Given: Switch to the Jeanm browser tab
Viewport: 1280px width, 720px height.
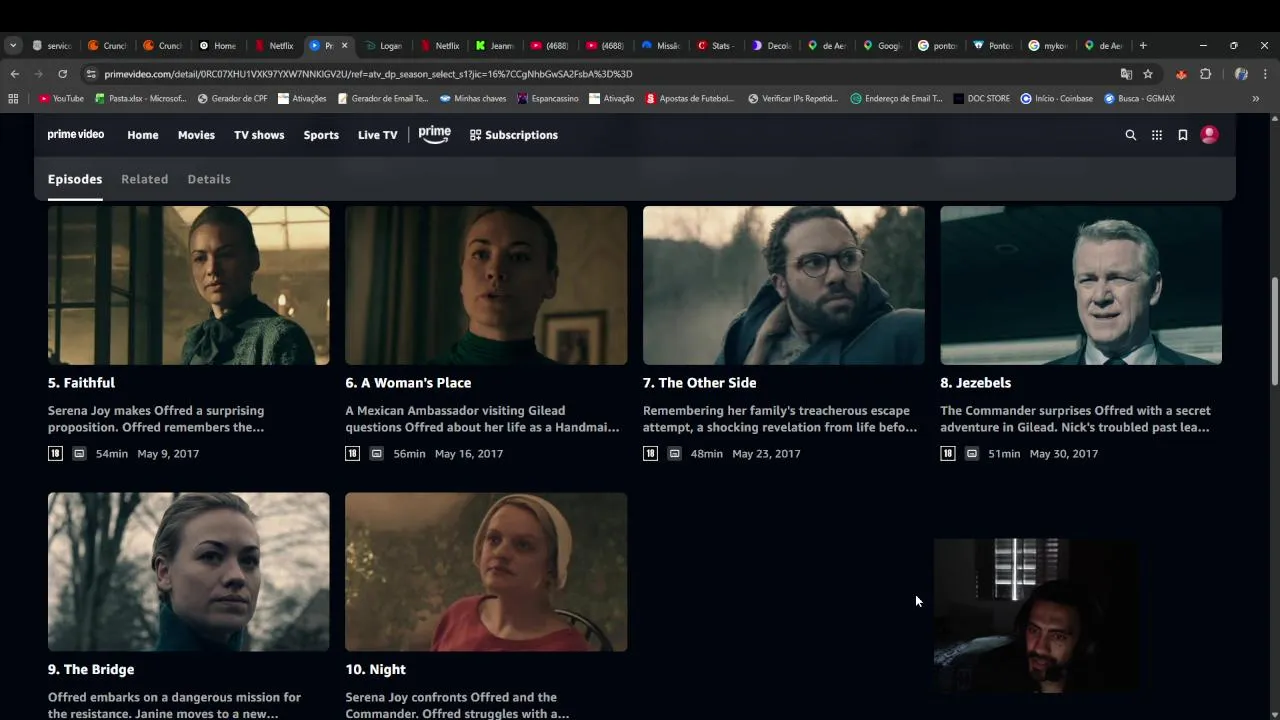Looking at the screenshot, I should [x=494, y=45].
